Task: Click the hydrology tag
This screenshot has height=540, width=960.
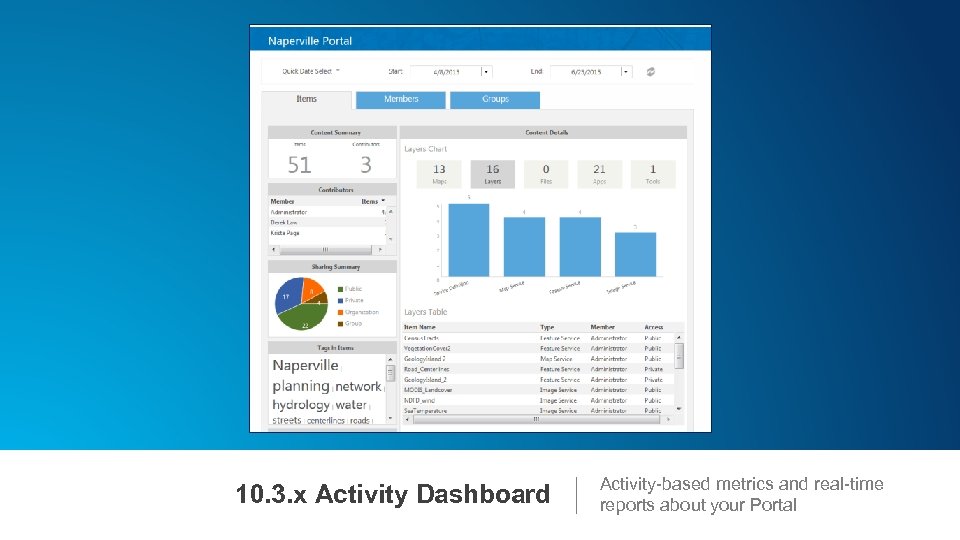Action: click(301, 405)
